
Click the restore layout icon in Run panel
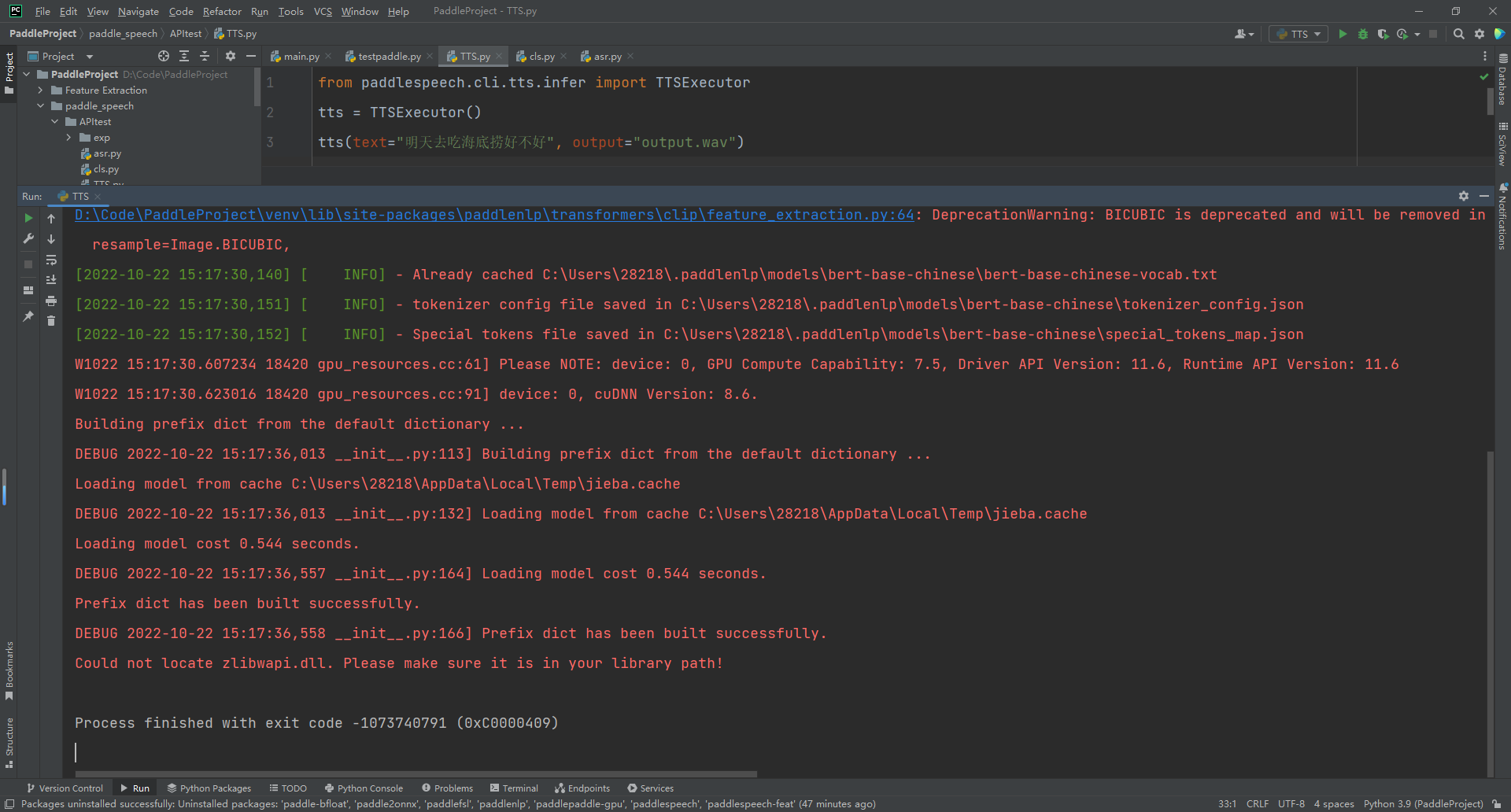28,290
